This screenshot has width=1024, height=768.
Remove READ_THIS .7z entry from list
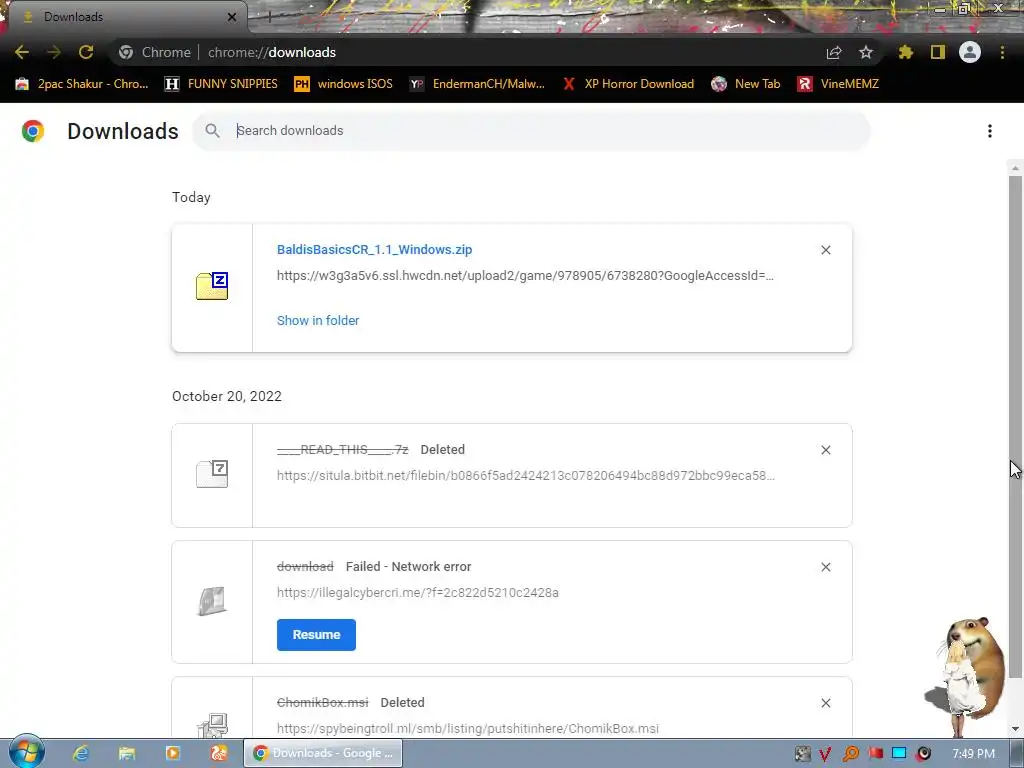click(825, 450)
